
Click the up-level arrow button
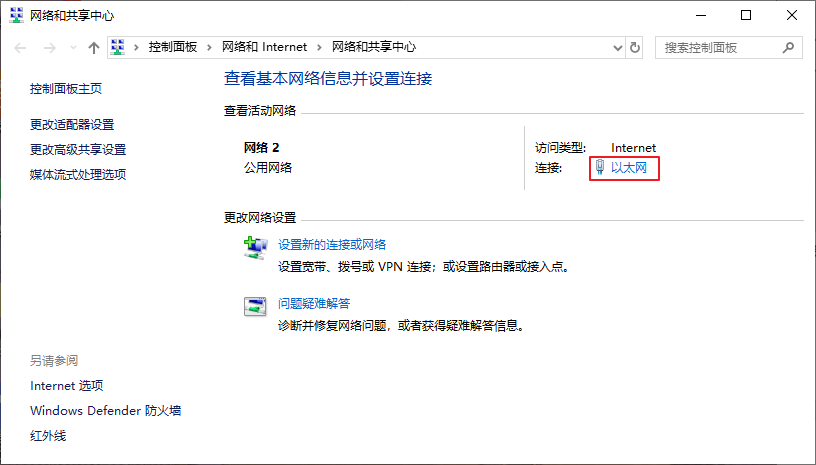pyautogui.click(x=94, y=47)
